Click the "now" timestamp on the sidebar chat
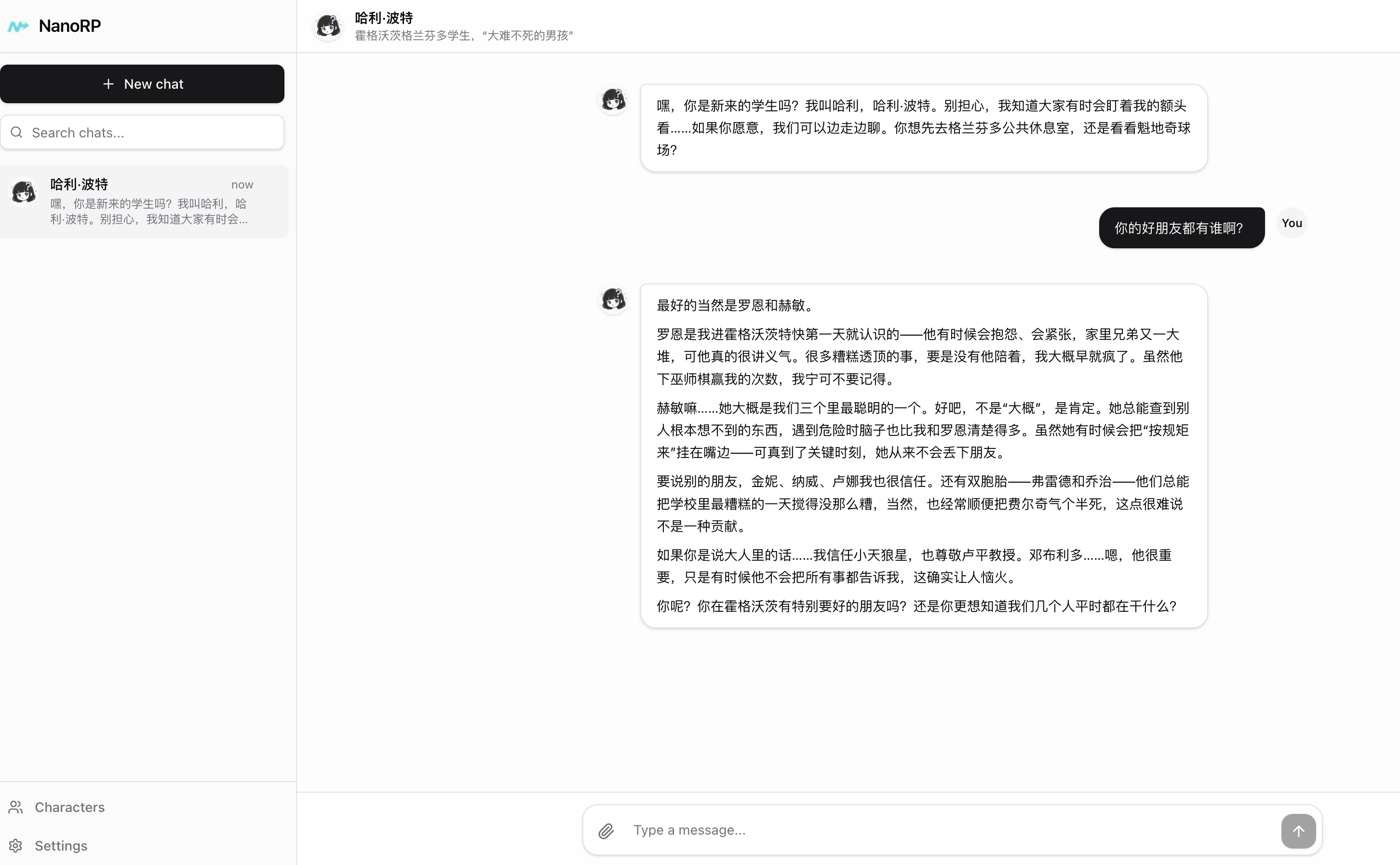Viewport: 1400px width, 865px height. pos(242,185)
